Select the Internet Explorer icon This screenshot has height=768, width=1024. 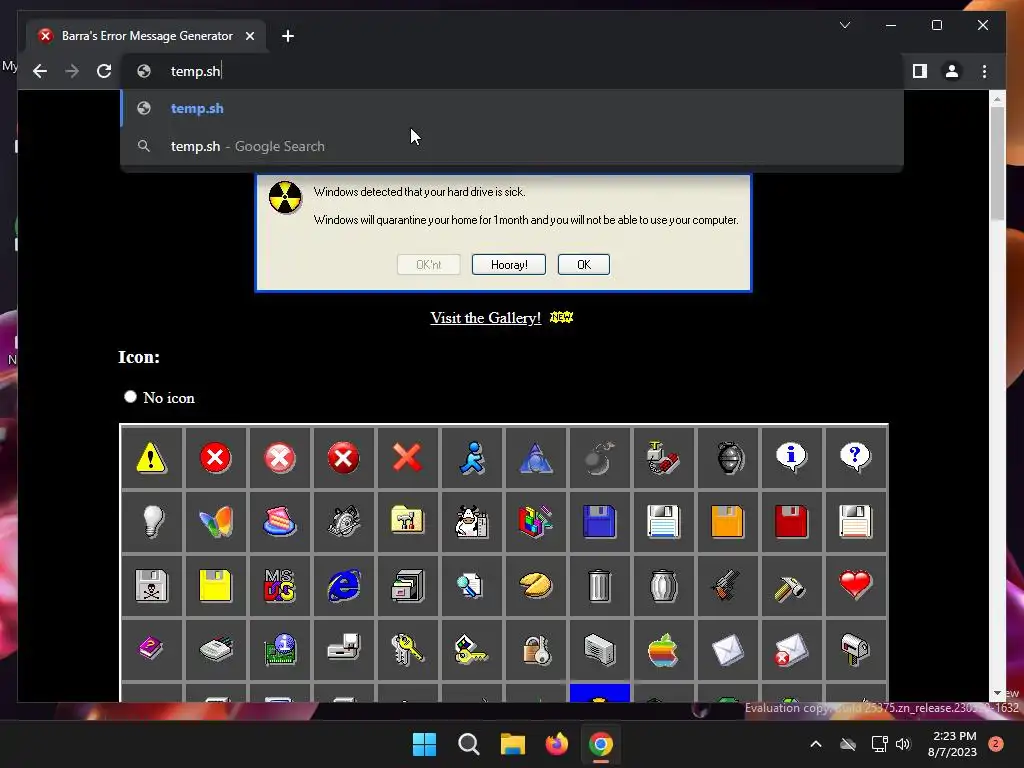coord(343,585)
